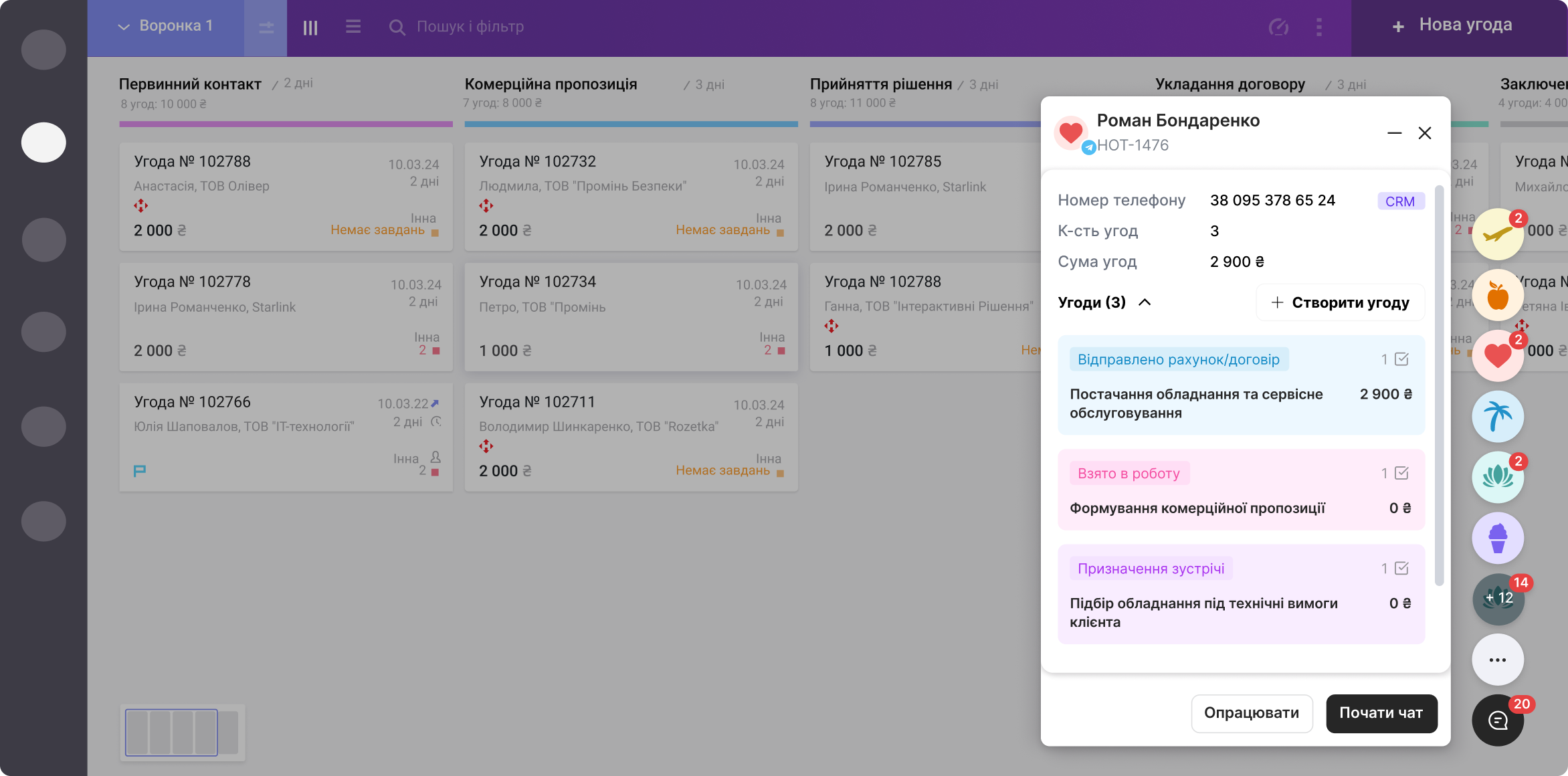Screen dimensions: 1568x776
Task: Toggle task checkbox on Взято в роботу deal
Action: click(1401, 473)
